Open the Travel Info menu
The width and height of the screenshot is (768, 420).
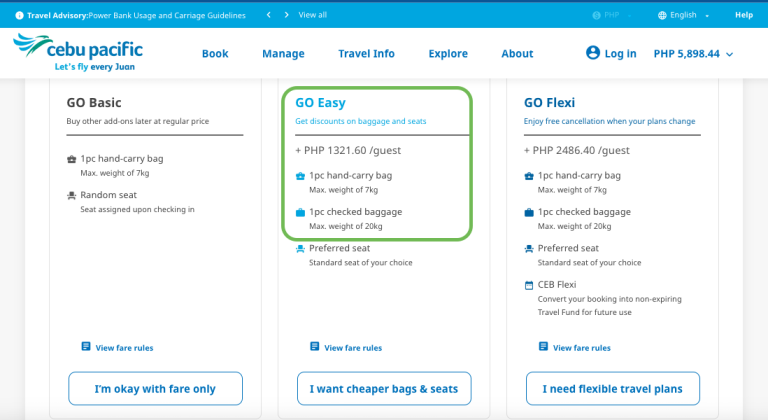(x=366, y=54)
